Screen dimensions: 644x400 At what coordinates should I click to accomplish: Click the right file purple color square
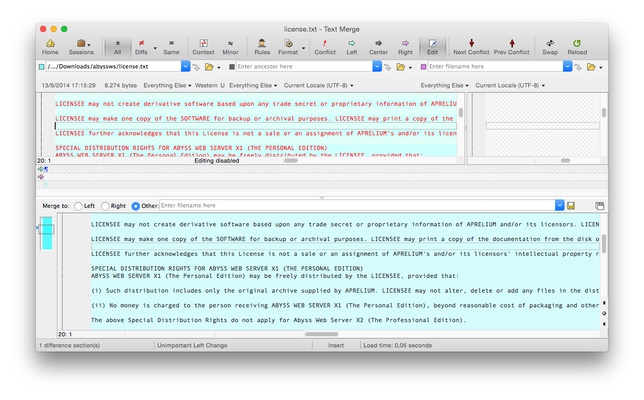pos(423,67)
